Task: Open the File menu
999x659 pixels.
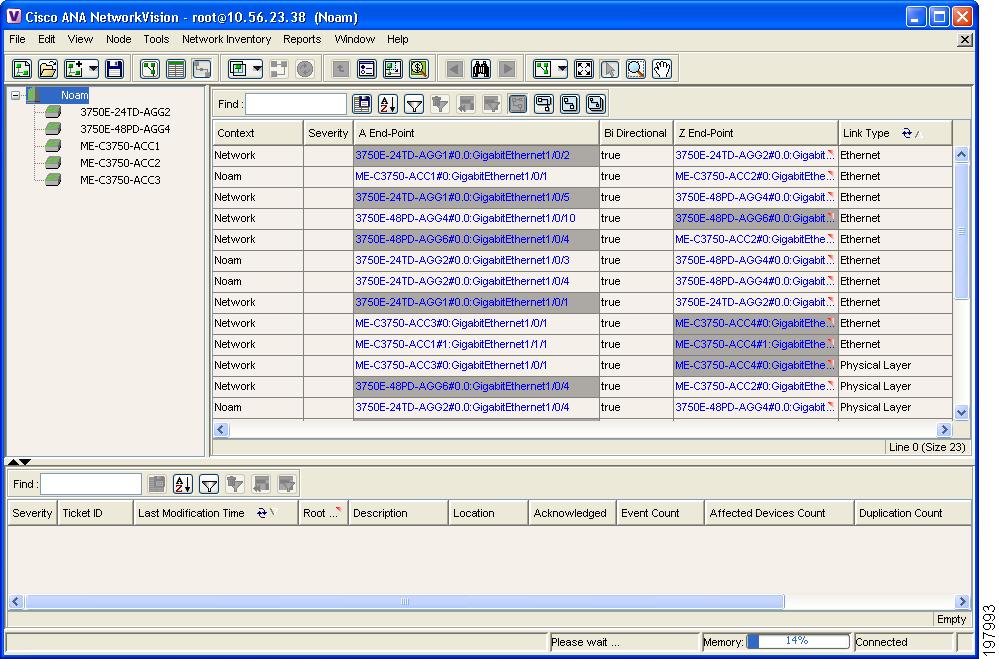Action: [x=17, y=40]
